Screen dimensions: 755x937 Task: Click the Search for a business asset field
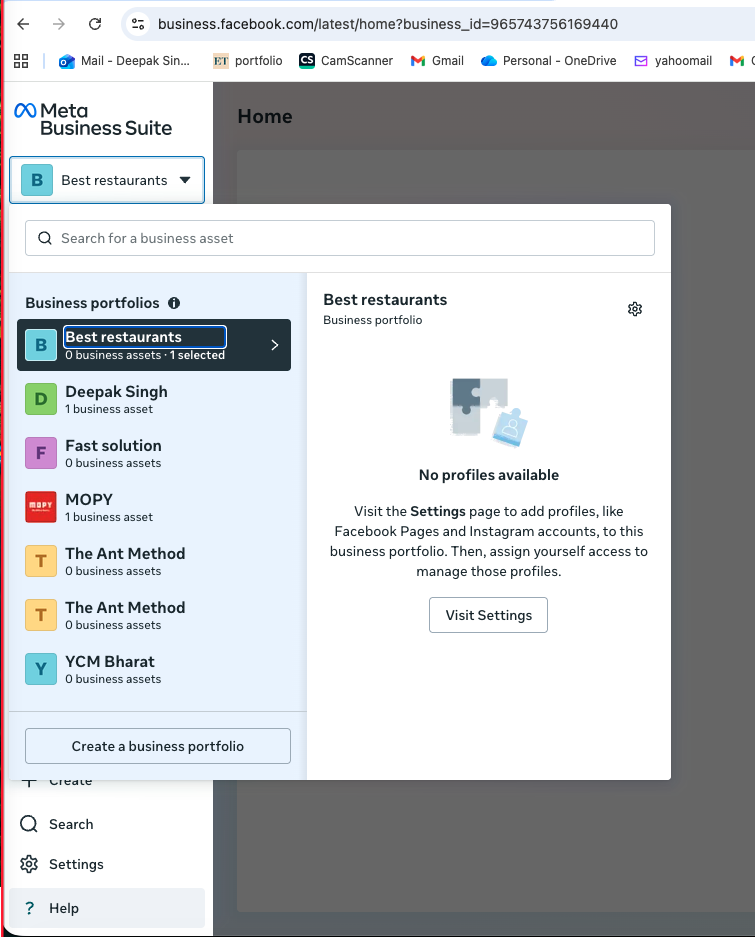tap(340, 238)
